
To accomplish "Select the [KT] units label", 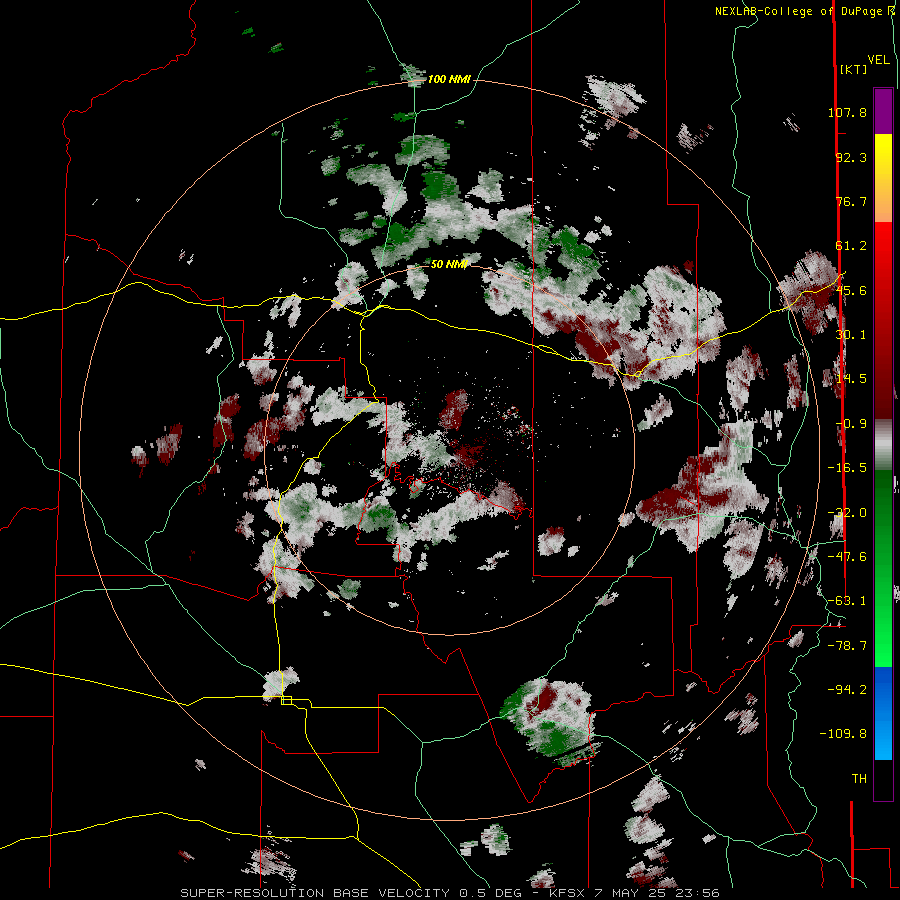I will (854, 69).
